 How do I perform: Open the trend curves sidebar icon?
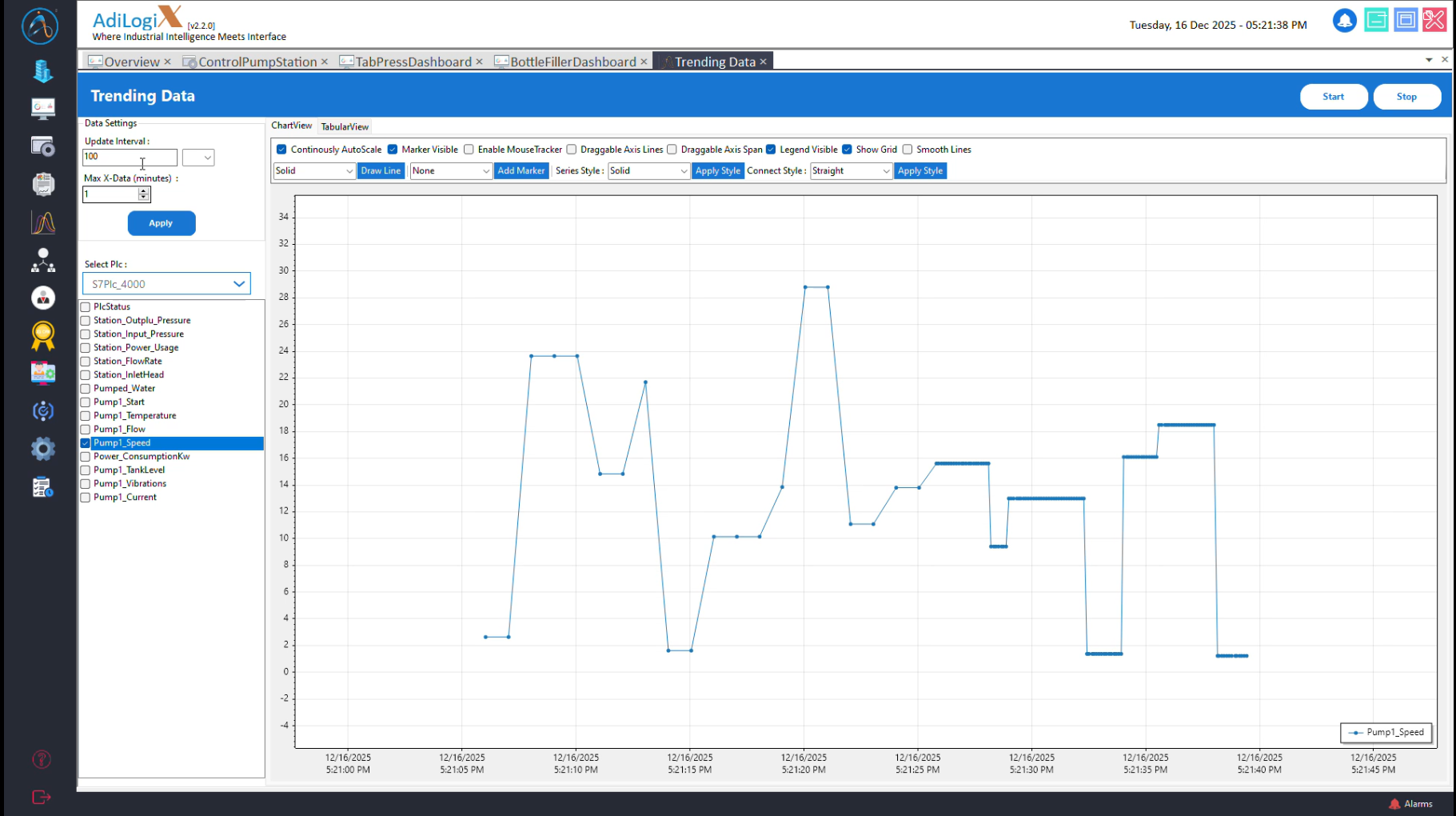click(x=43, y=222)
